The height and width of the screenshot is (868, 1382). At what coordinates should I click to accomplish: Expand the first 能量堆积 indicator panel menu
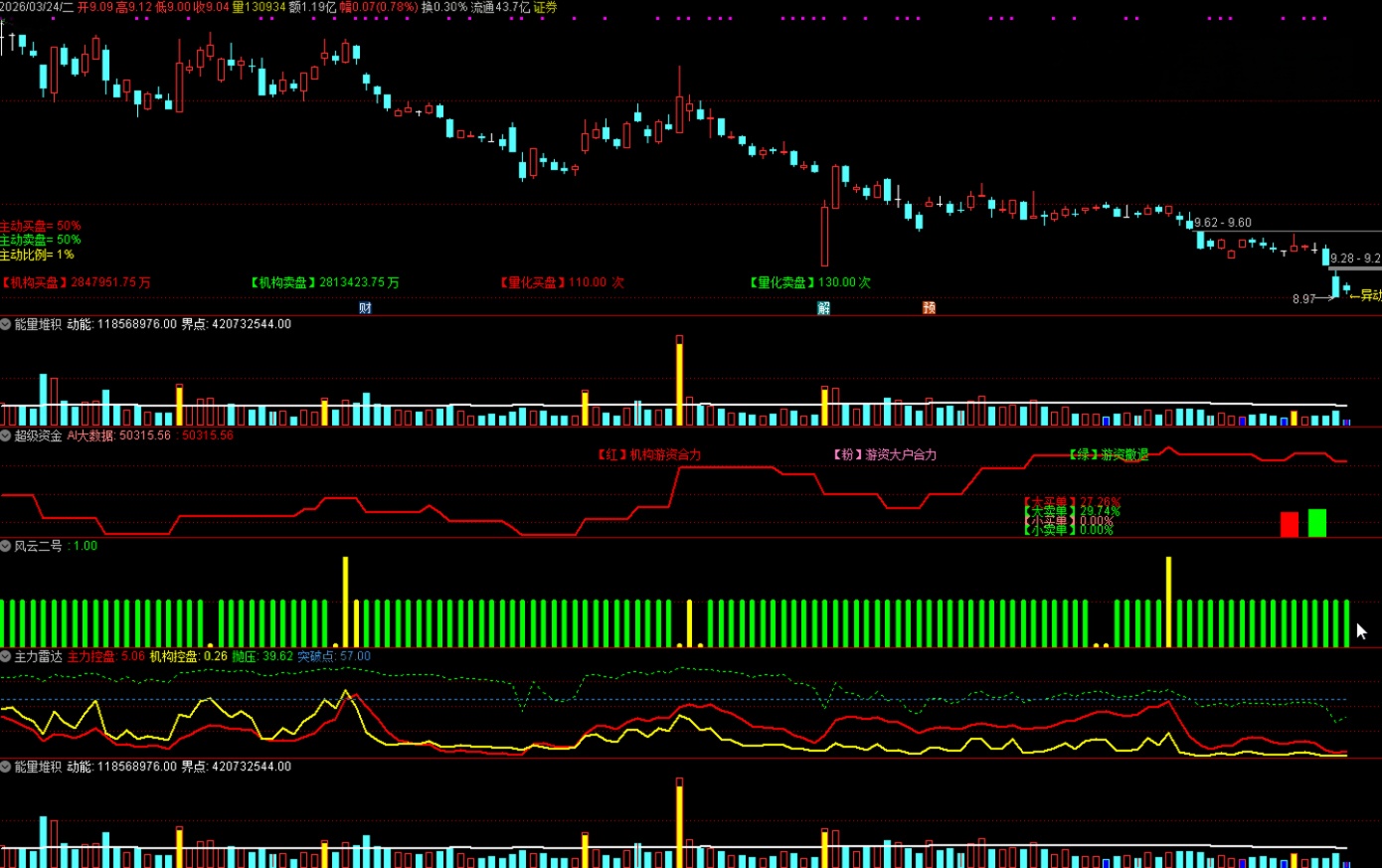point(6,324)
